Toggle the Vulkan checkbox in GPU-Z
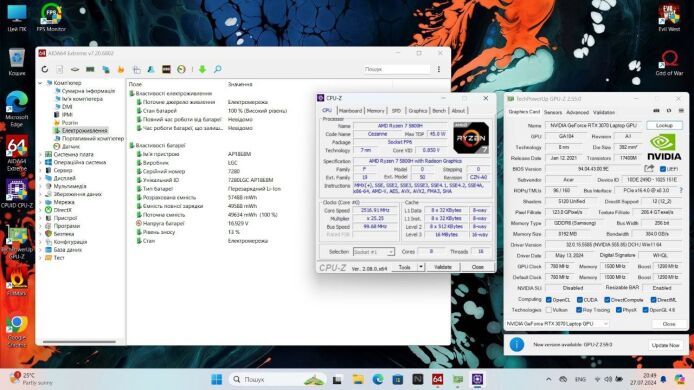 pos(549,310)
